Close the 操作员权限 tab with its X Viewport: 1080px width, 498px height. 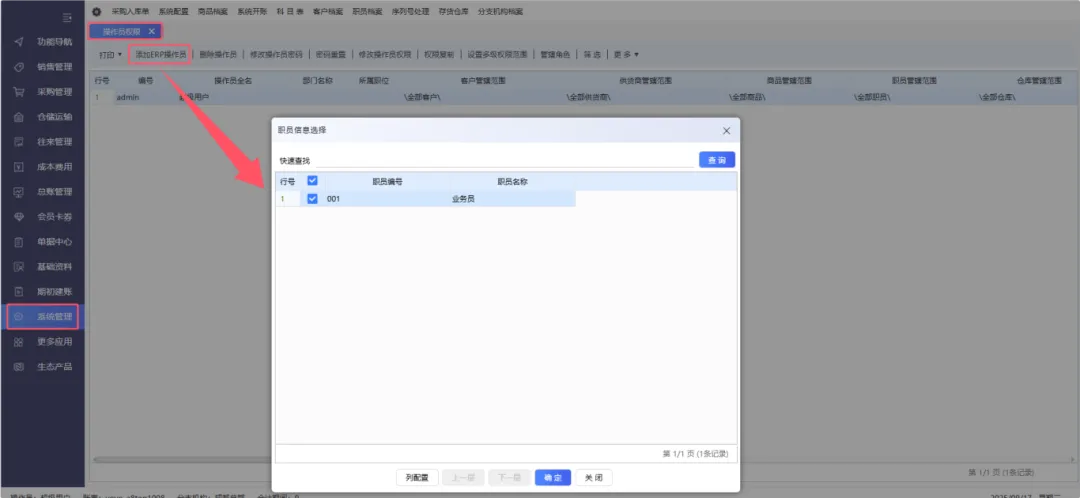(151, 32)
